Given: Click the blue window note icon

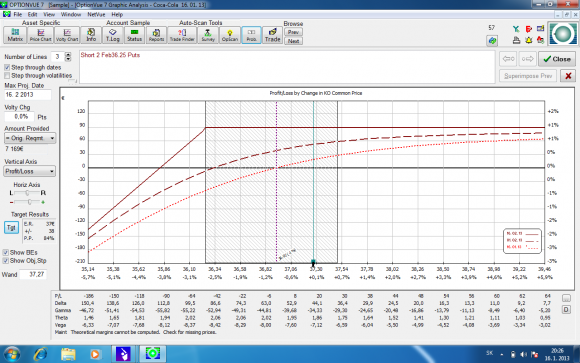Looking at the screenshot, I should (540, 28).
